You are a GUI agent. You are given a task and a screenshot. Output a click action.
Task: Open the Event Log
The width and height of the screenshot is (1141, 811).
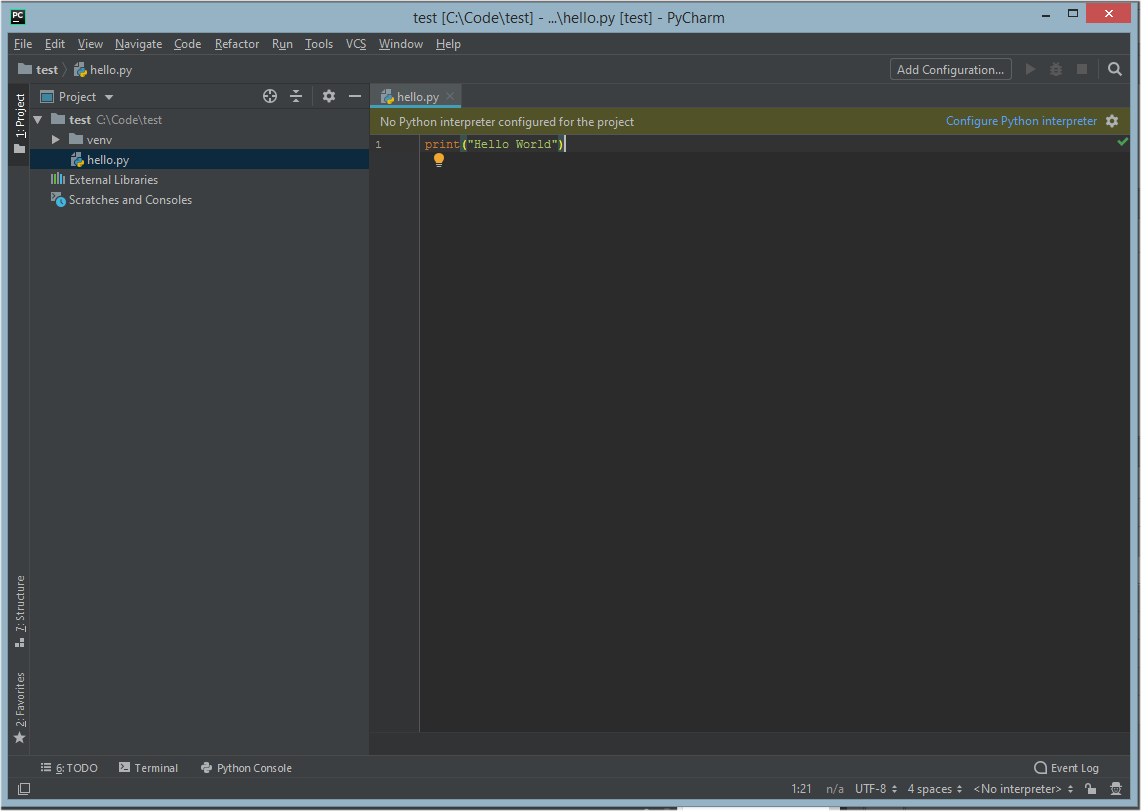1066,767
